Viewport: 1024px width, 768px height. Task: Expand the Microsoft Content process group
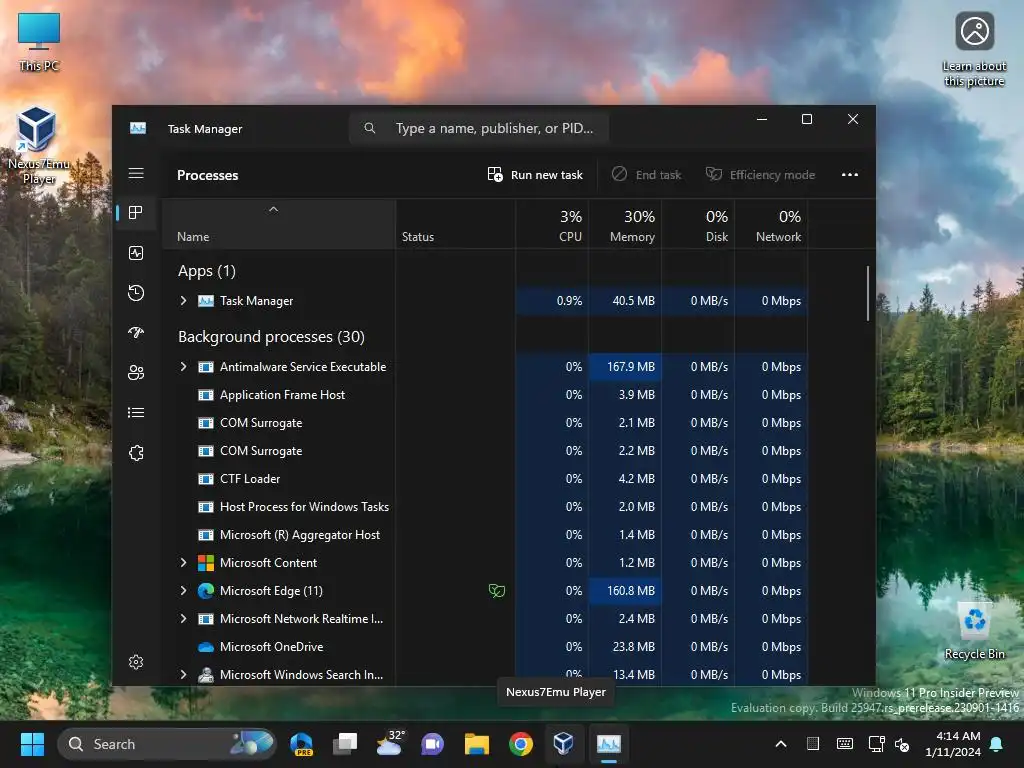tap(184, 562)
